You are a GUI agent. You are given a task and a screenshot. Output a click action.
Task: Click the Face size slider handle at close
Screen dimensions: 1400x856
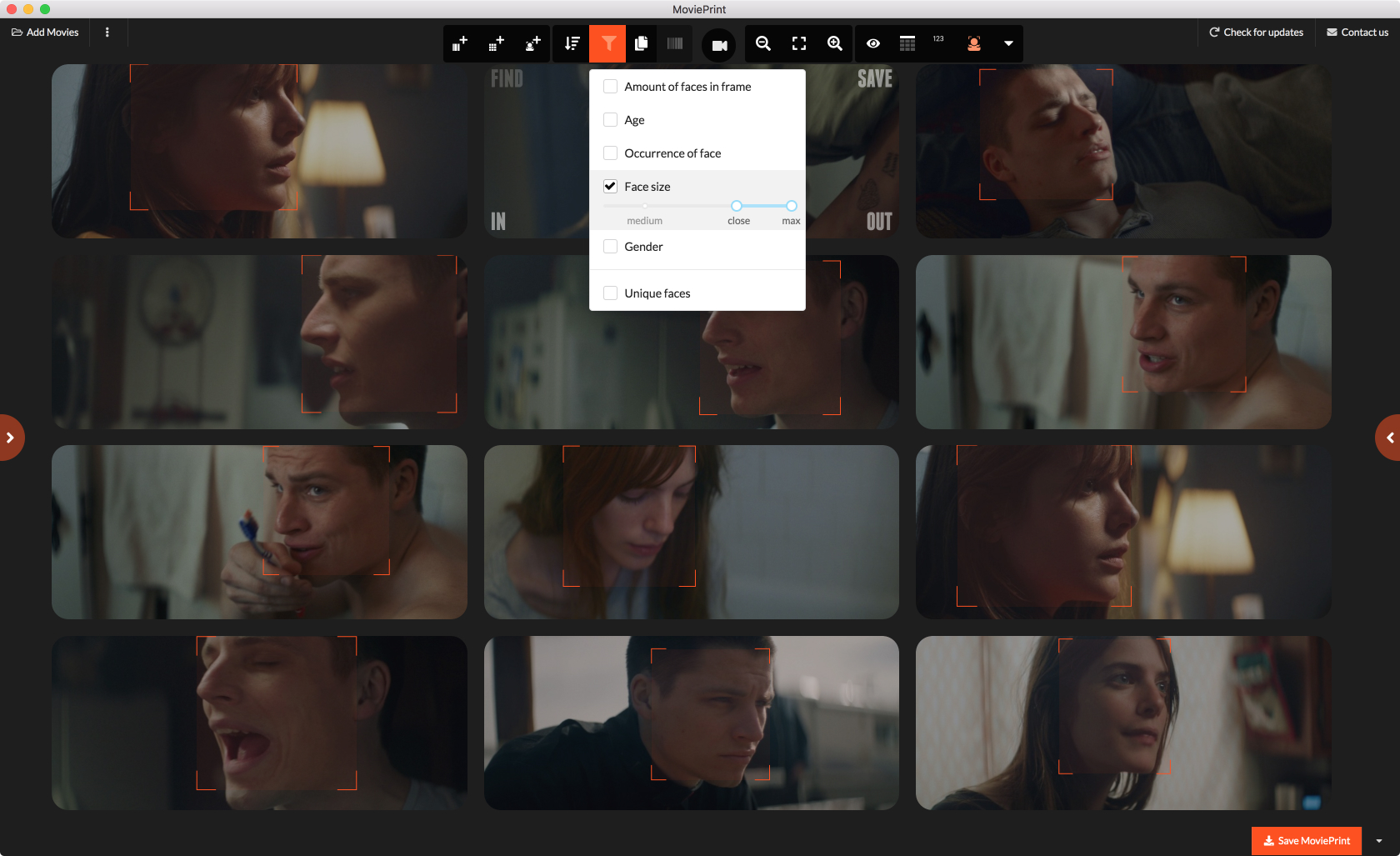click(x=737, y=206)
